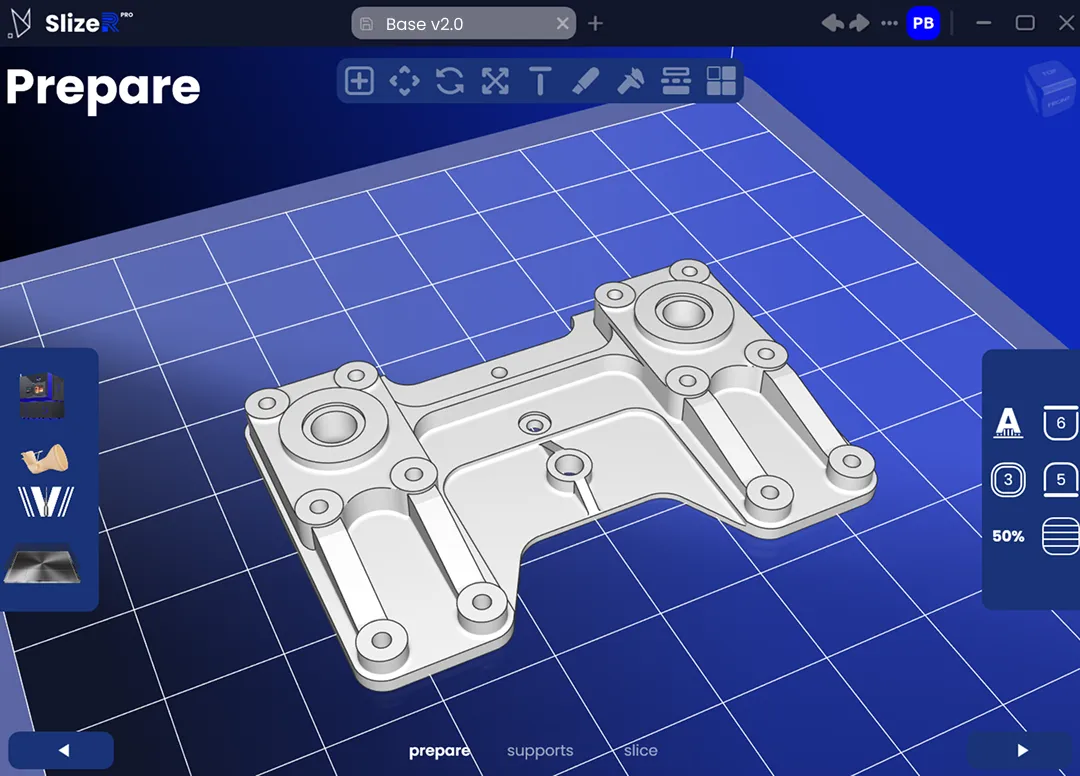
Task: Click the add model plus icon
Action: [359, 81]
